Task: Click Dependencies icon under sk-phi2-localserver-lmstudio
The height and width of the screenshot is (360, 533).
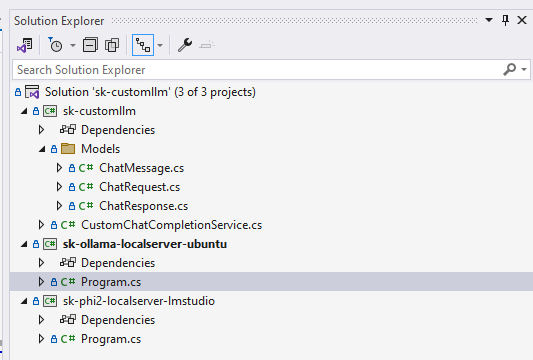Action: tap(68, 320)
